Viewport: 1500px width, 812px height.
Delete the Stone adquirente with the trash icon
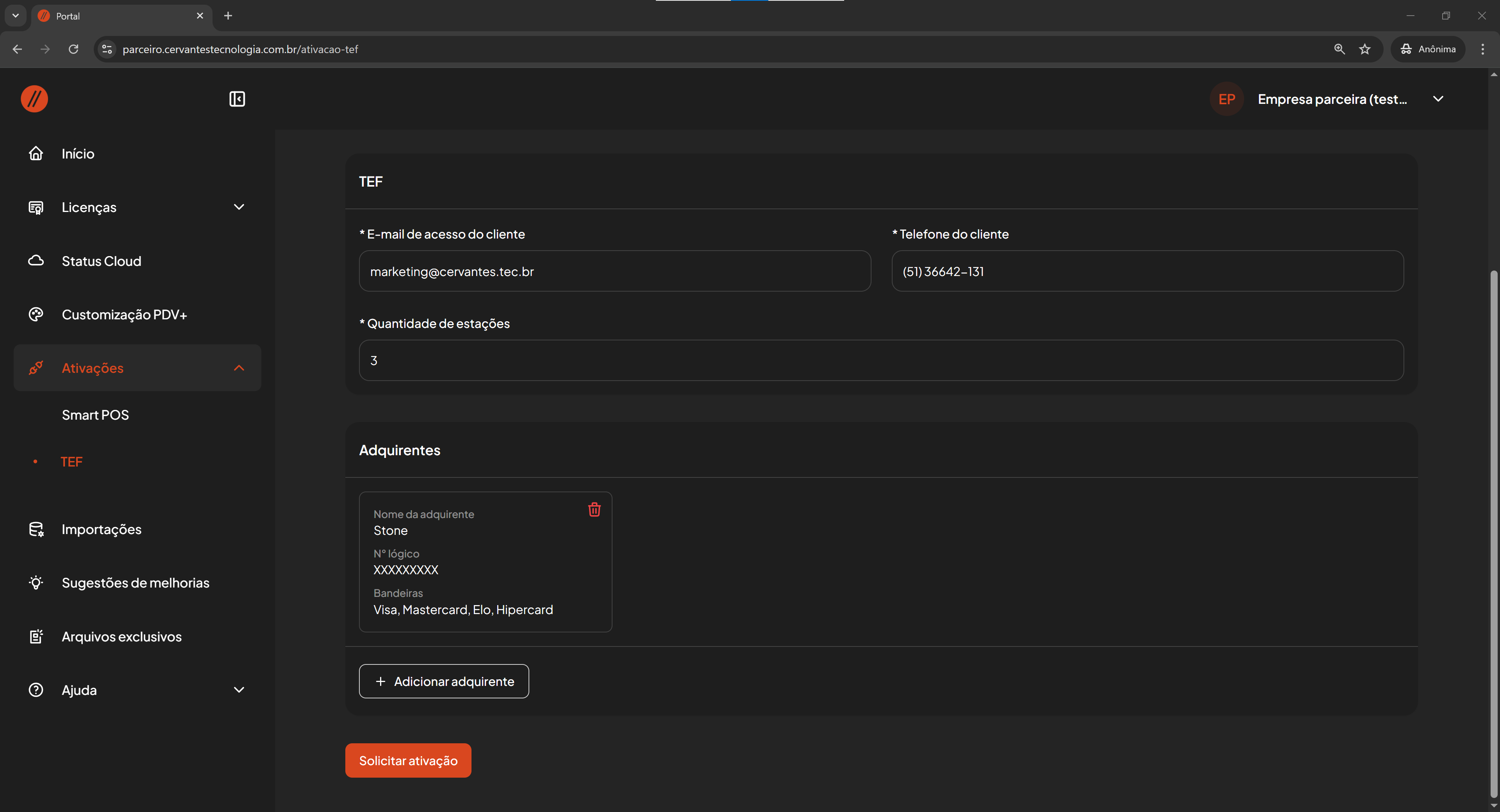pos(594,510)
